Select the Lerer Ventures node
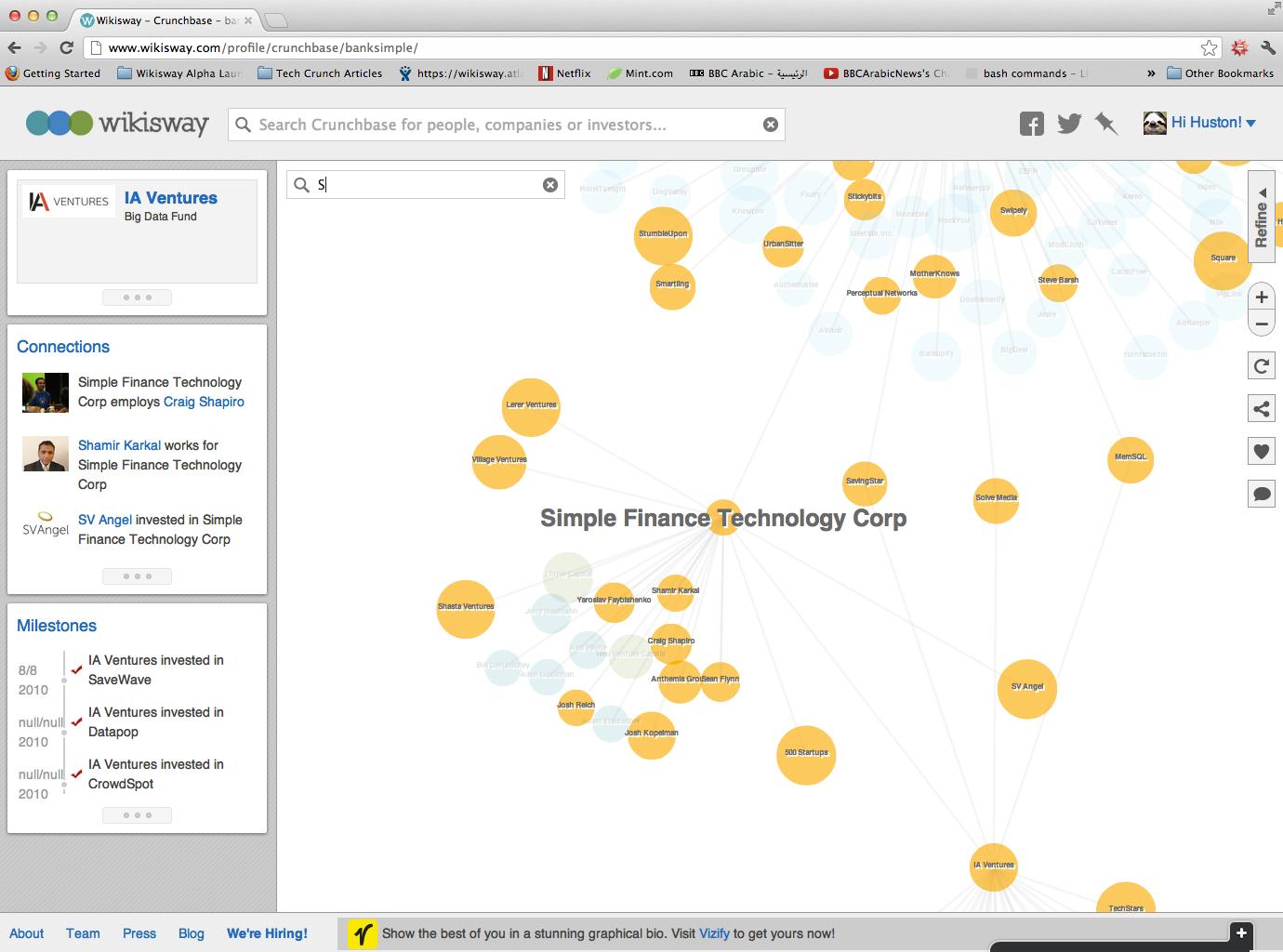1283x952 pixels. [531, 406]
